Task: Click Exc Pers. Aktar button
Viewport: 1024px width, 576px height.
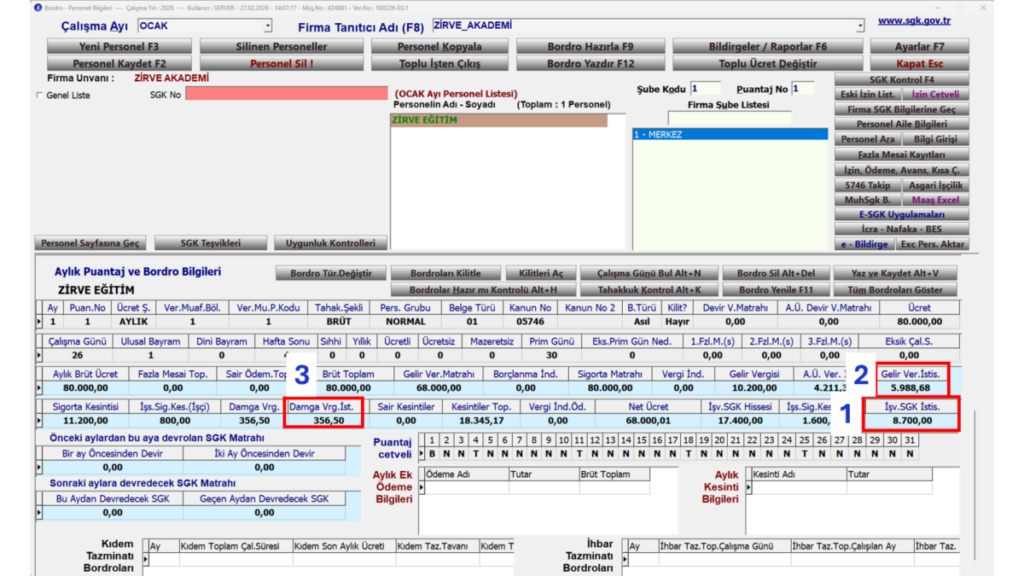Action: pyautogui.click(x=932, y=244)
